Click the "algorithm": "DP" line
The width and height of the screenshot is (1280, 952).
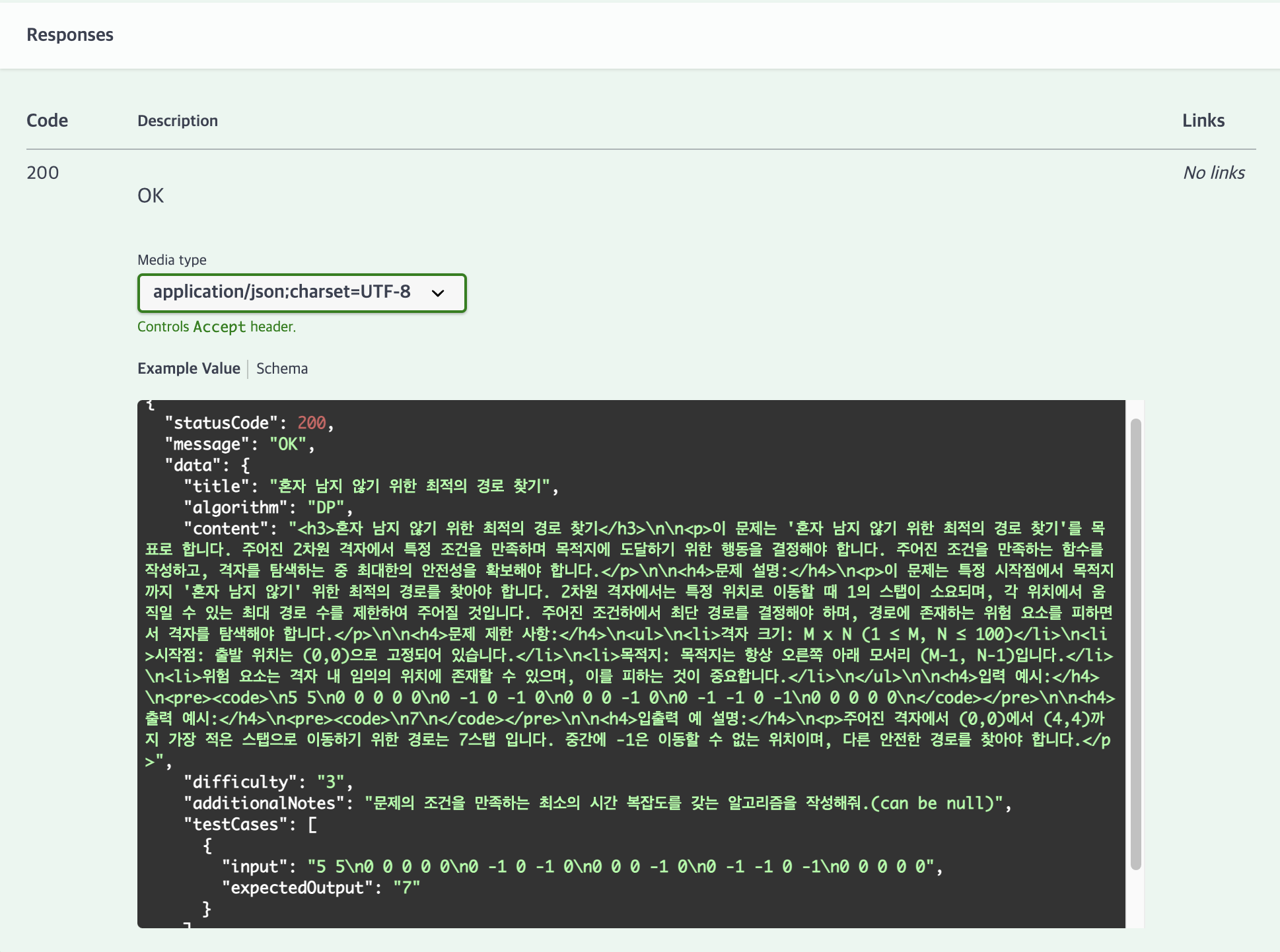pyautogui.click(x=267, y=508)
